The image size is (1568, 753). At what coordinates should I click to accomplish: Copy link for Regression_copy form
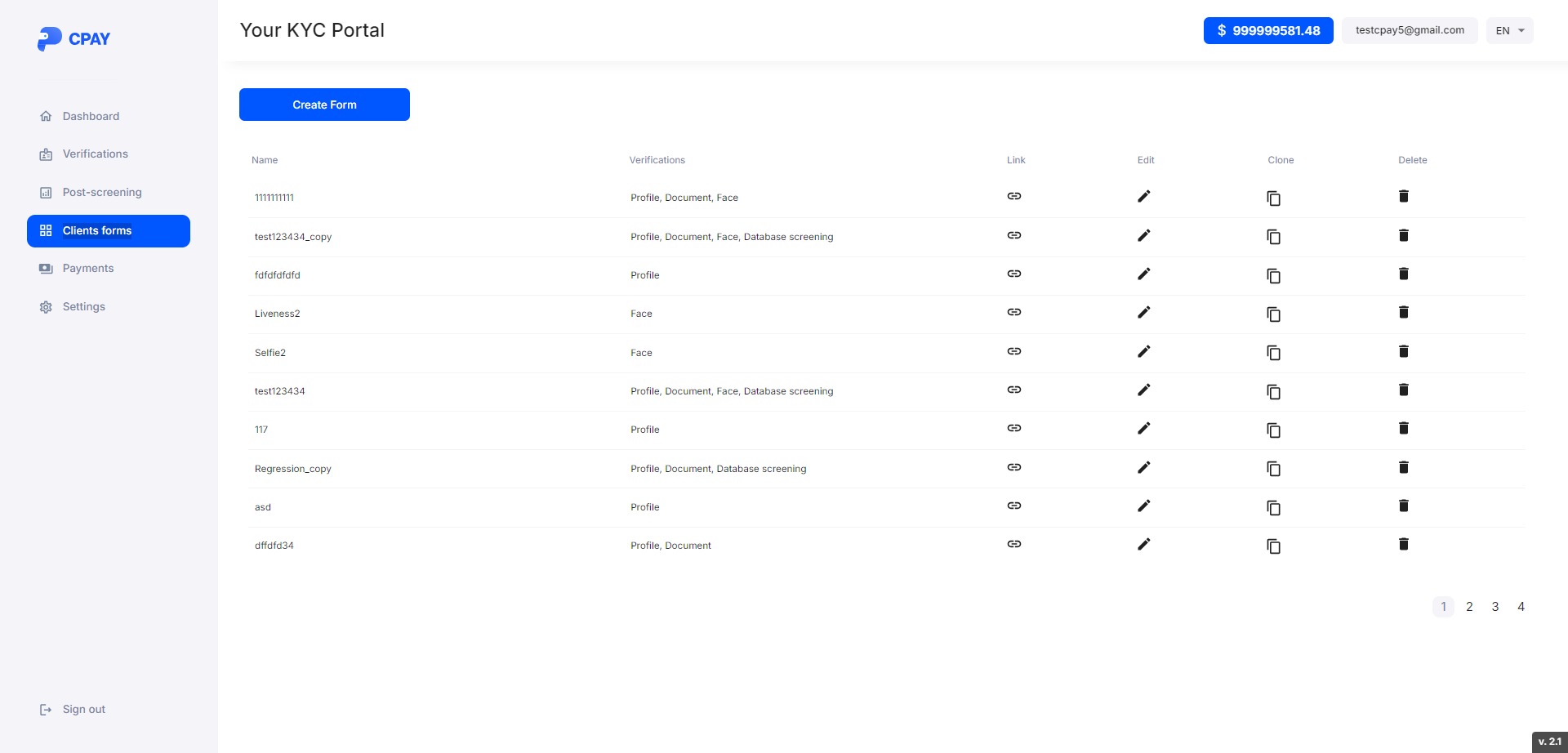tap(1013, 467)
